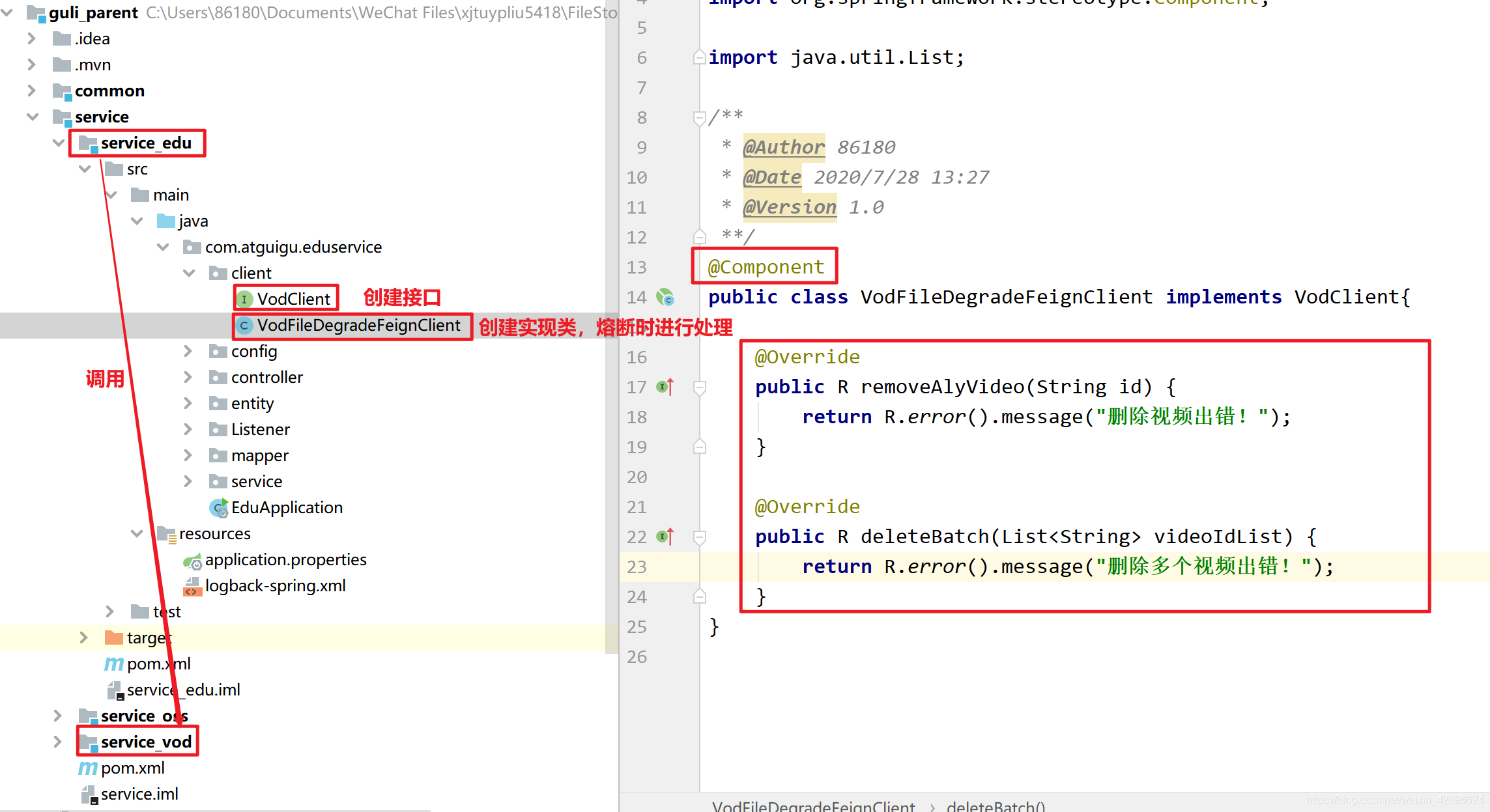Click the service_edu.iml file icon
The height and width of the screenshot is (812, 1490).
point(115,690)
